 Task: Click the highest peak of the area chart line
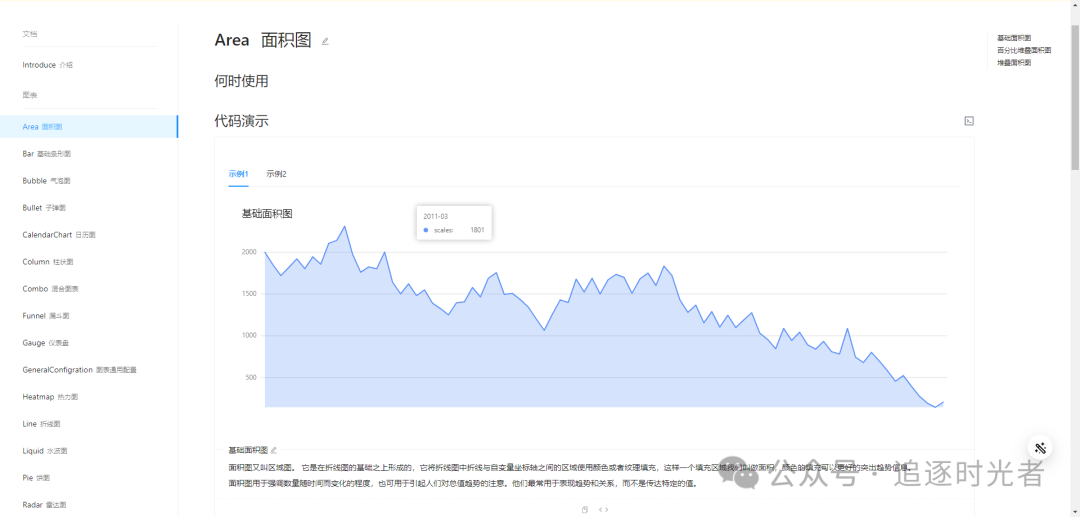click(x=344, y=226)
